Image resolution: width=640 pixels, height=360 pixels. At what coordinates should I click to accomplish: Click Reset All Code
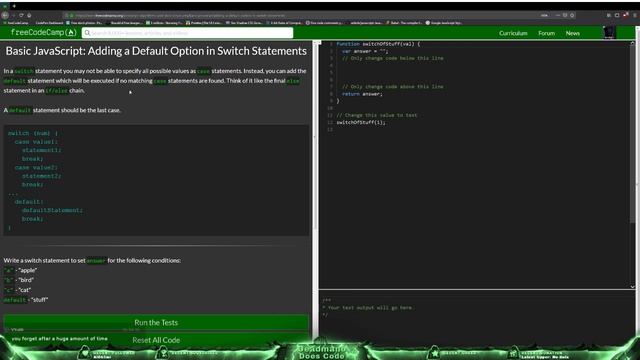coord(156,340)
